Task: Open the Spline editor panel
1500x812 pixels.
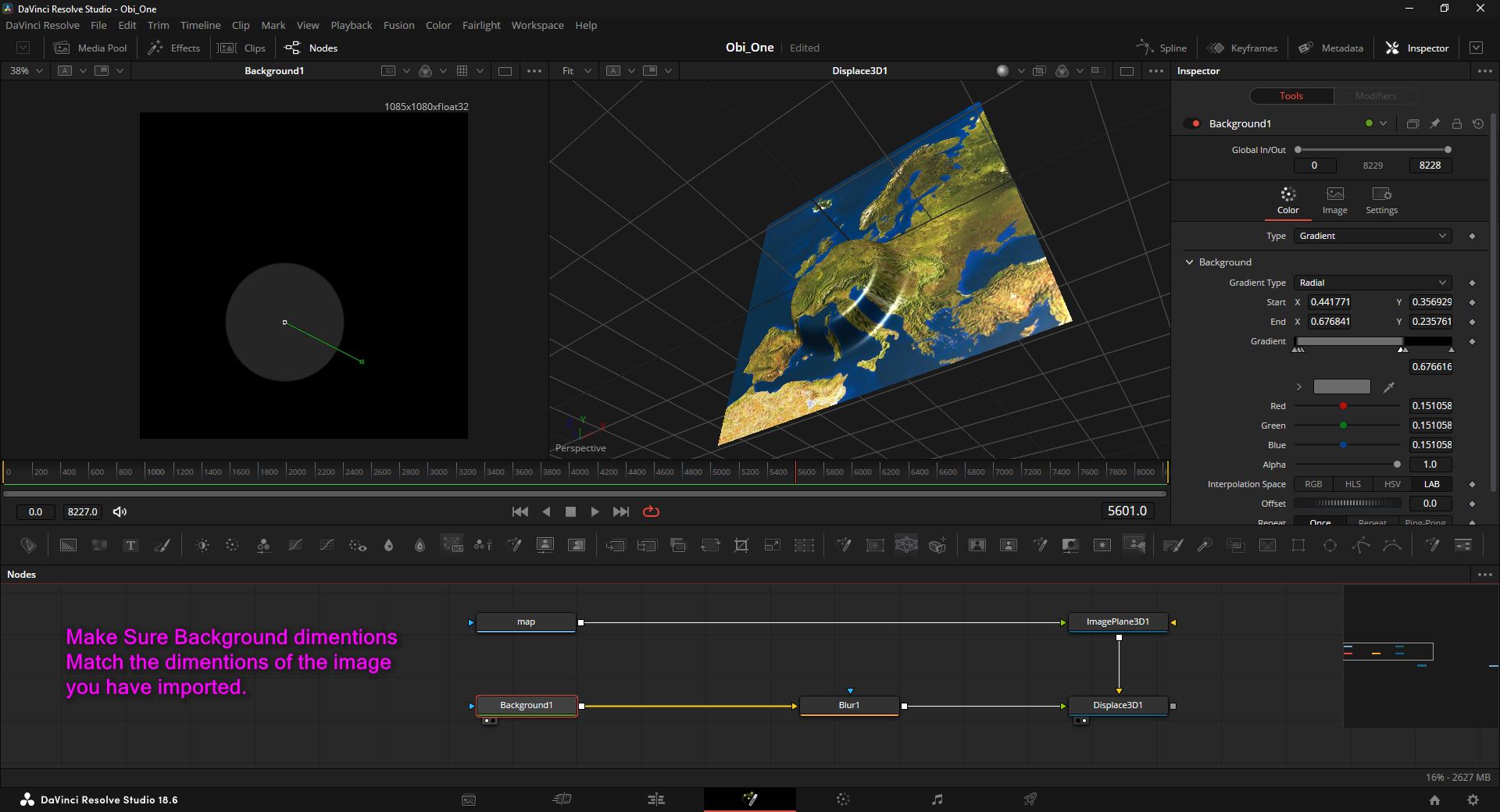Action: (1161, 48)
